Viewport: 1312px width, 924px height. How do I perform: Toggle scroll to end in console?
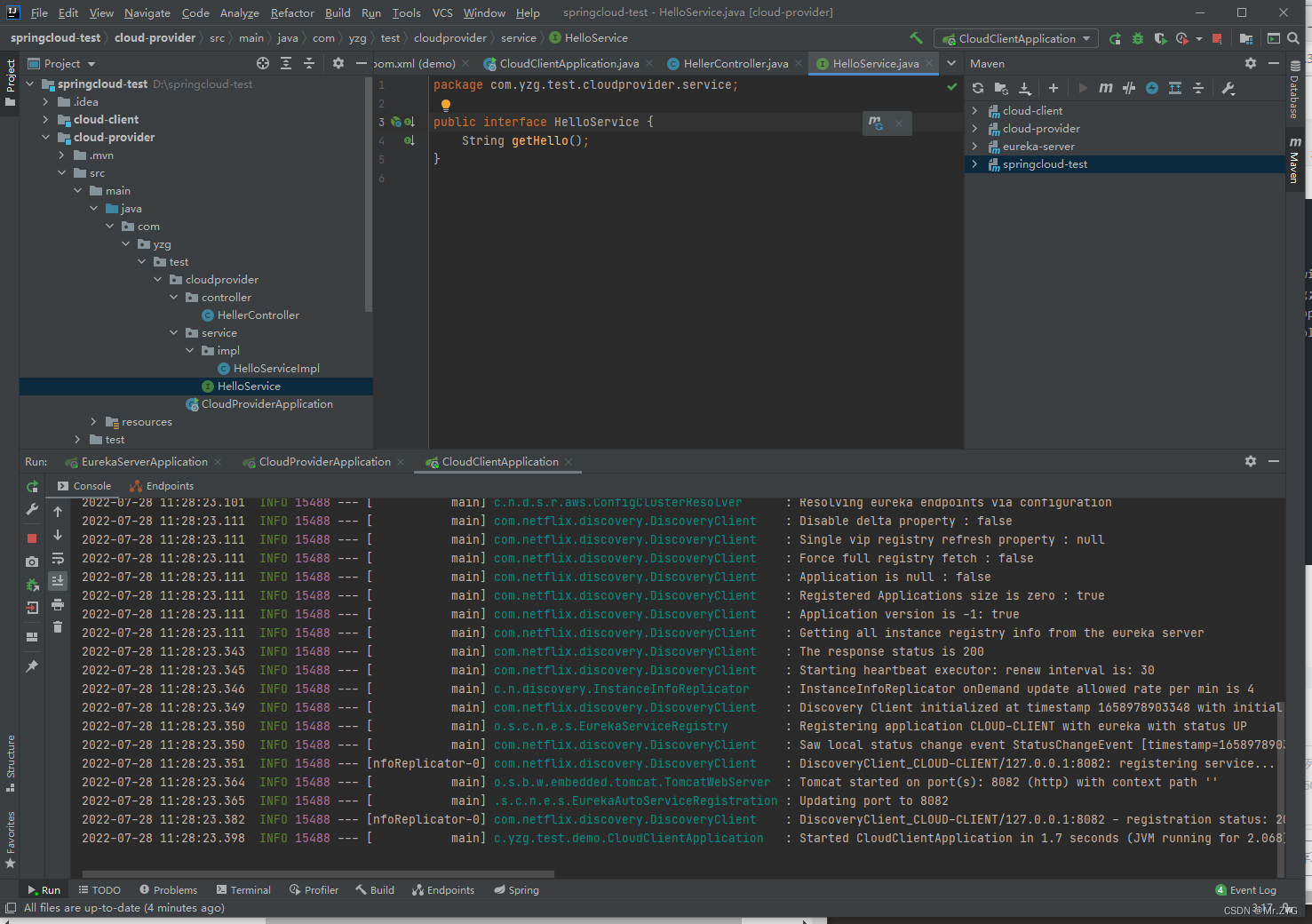coord(58,581)
